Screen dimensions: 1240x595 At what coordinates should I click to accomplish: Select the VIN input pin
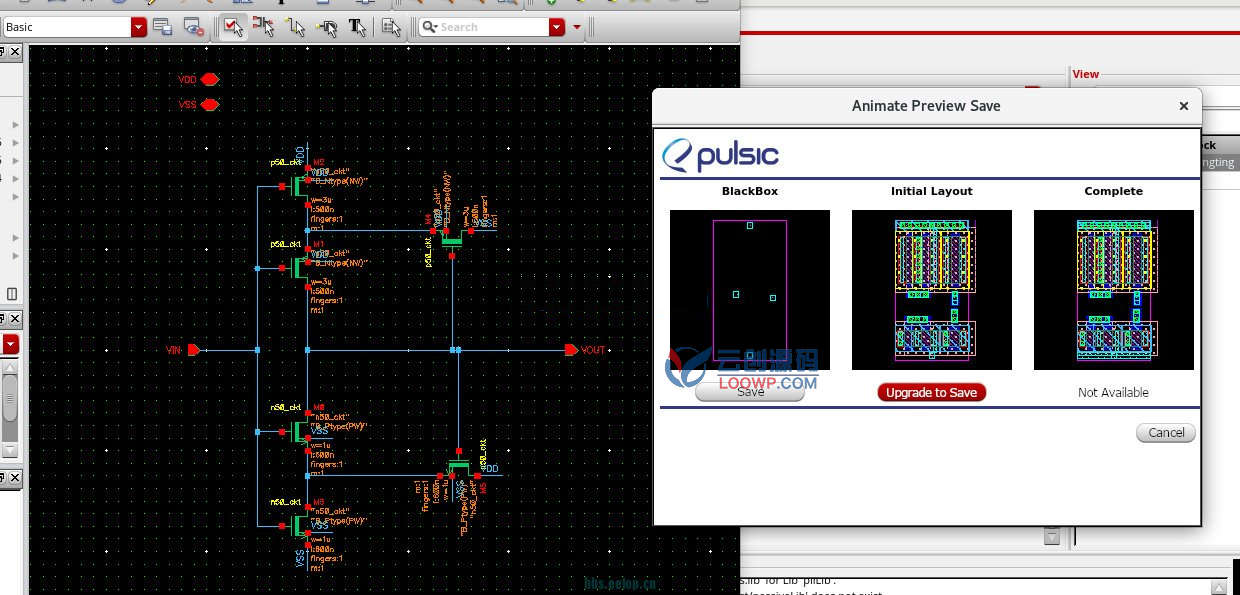(194, 350)
